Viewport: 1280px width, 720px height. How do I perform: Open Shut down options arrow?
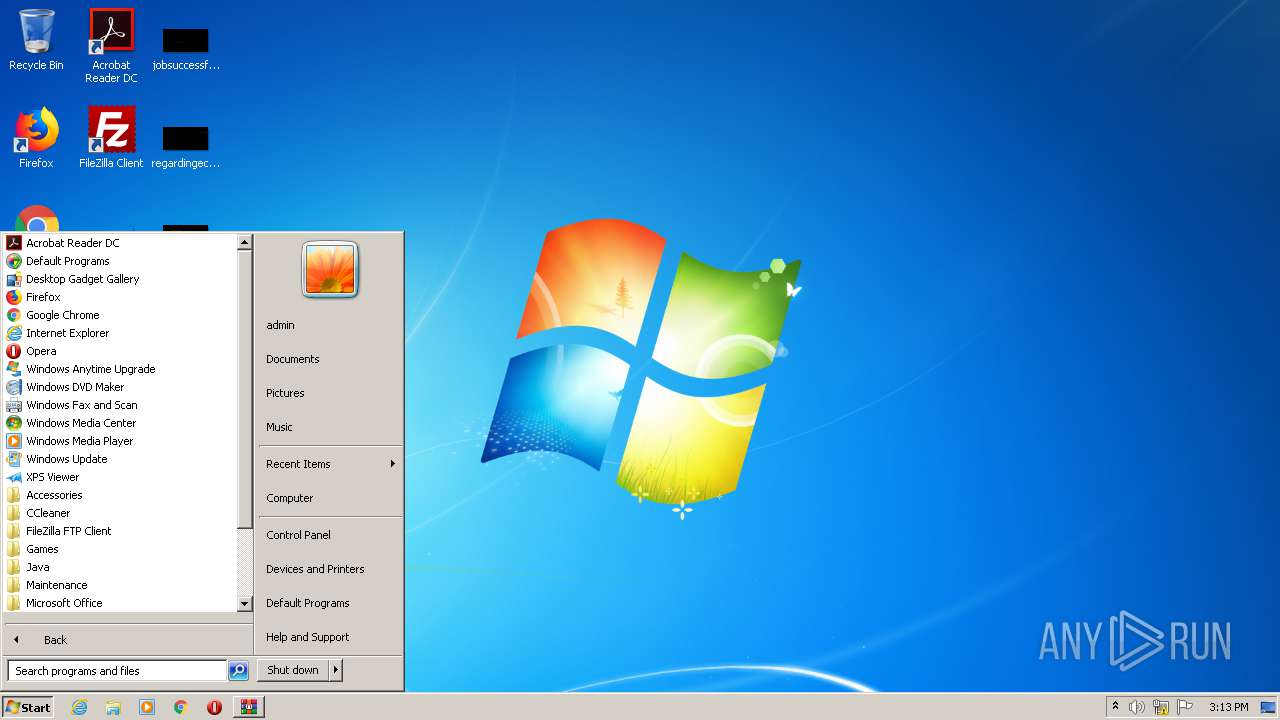coord(336,670)
